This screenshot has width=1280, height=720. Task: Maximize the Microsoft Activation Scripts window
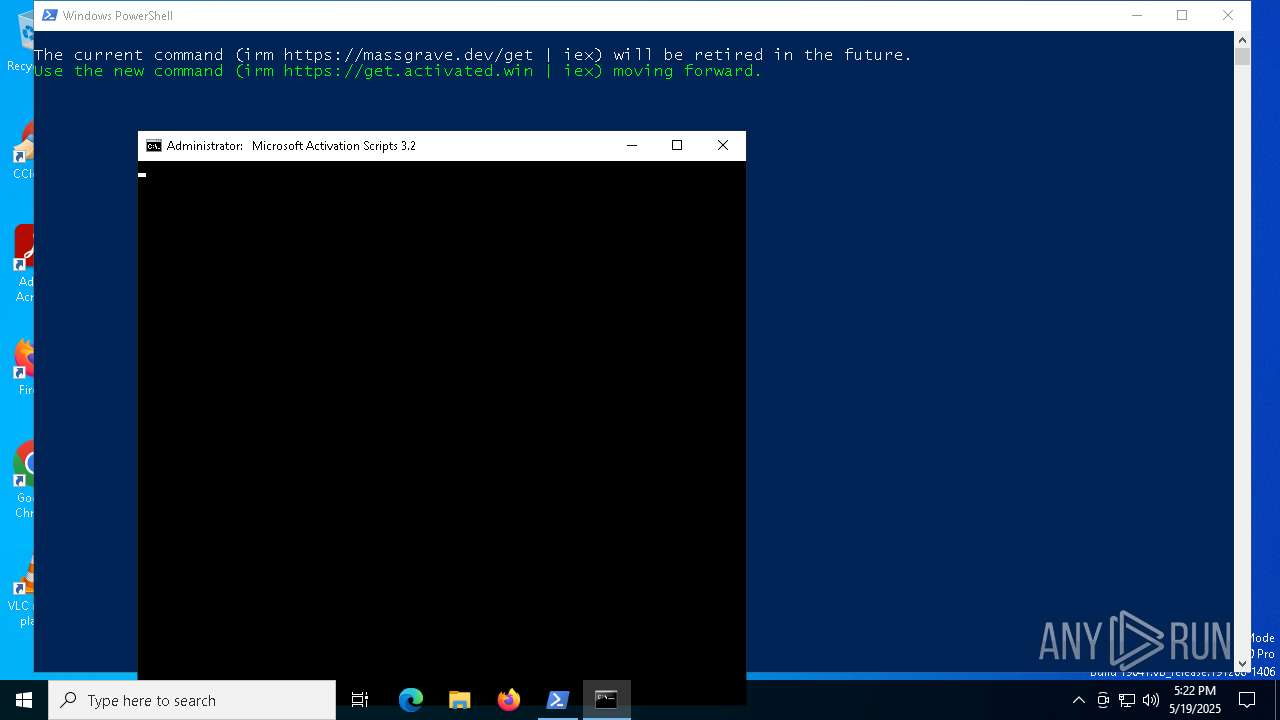click(677, 146)
